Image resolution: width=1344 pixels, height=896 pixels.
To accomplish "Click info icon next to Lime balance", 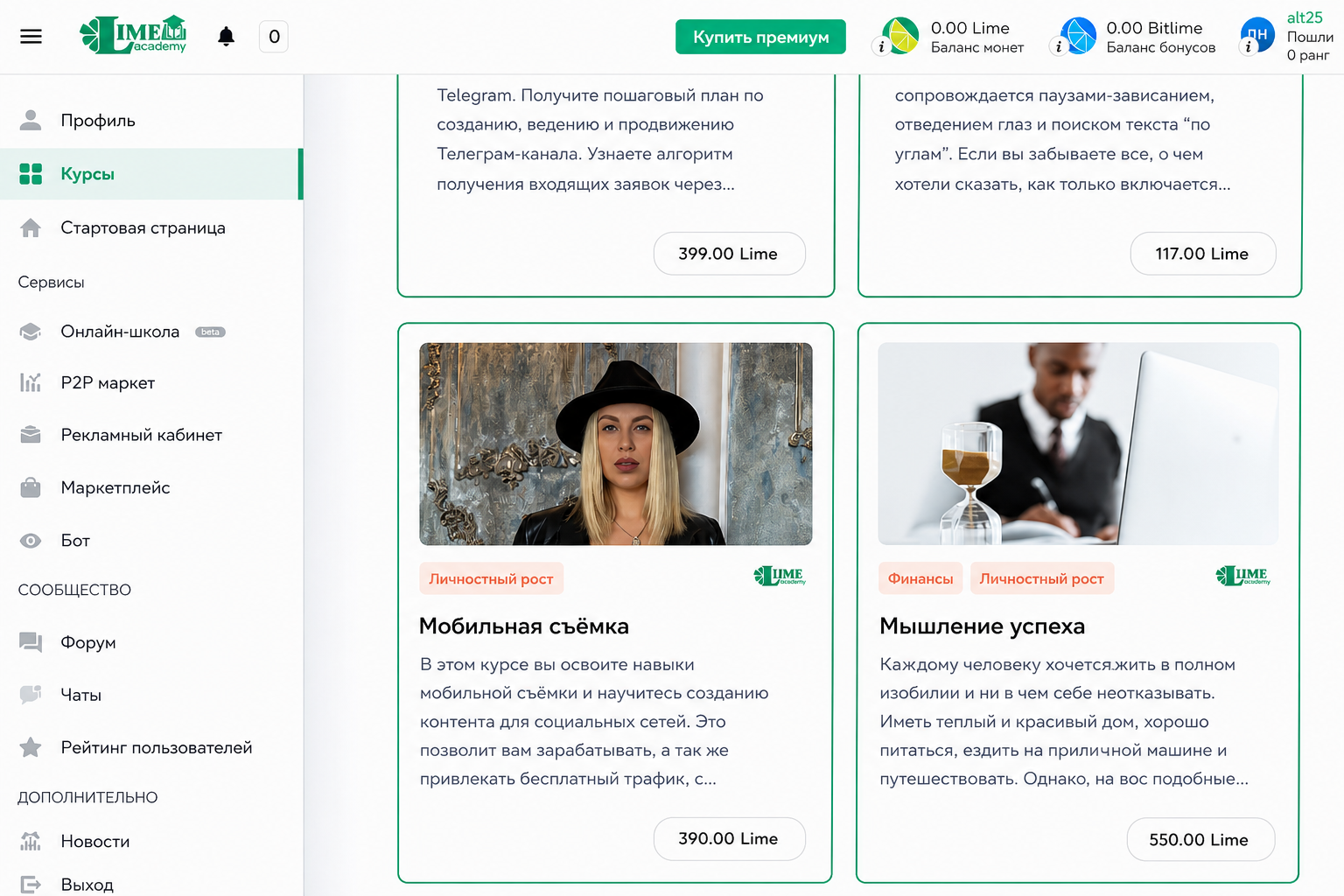I will pos(881,47).
